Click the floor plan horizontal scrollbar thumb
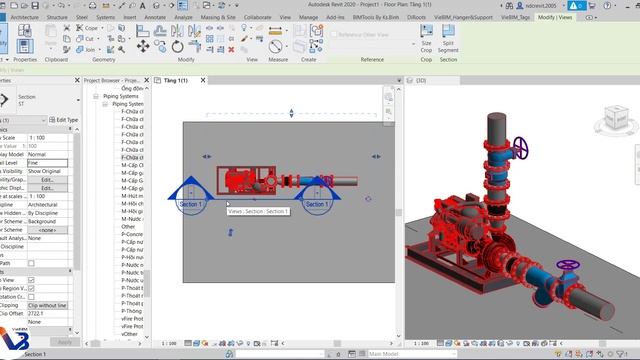Image resolution: width=640 pixels, height=360 pixels. point(337,343)
